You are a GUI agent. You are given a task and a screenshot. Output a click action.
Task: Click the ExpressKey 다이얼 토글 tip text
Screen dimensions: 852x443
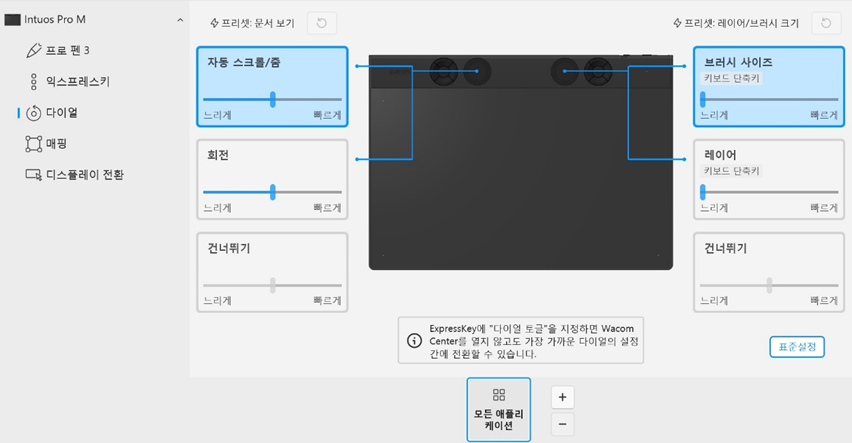(534, 341)
